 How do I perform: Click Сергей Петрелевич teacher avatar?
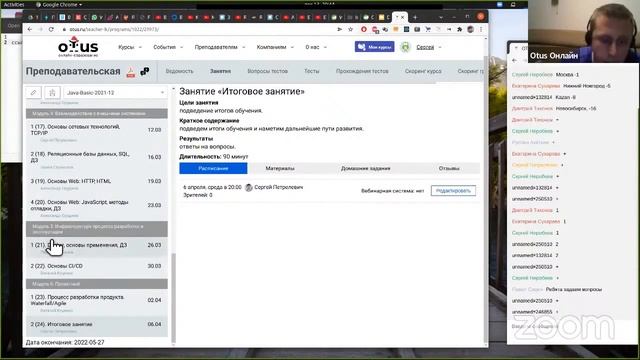pyautogui.click(x=249, y=187)
